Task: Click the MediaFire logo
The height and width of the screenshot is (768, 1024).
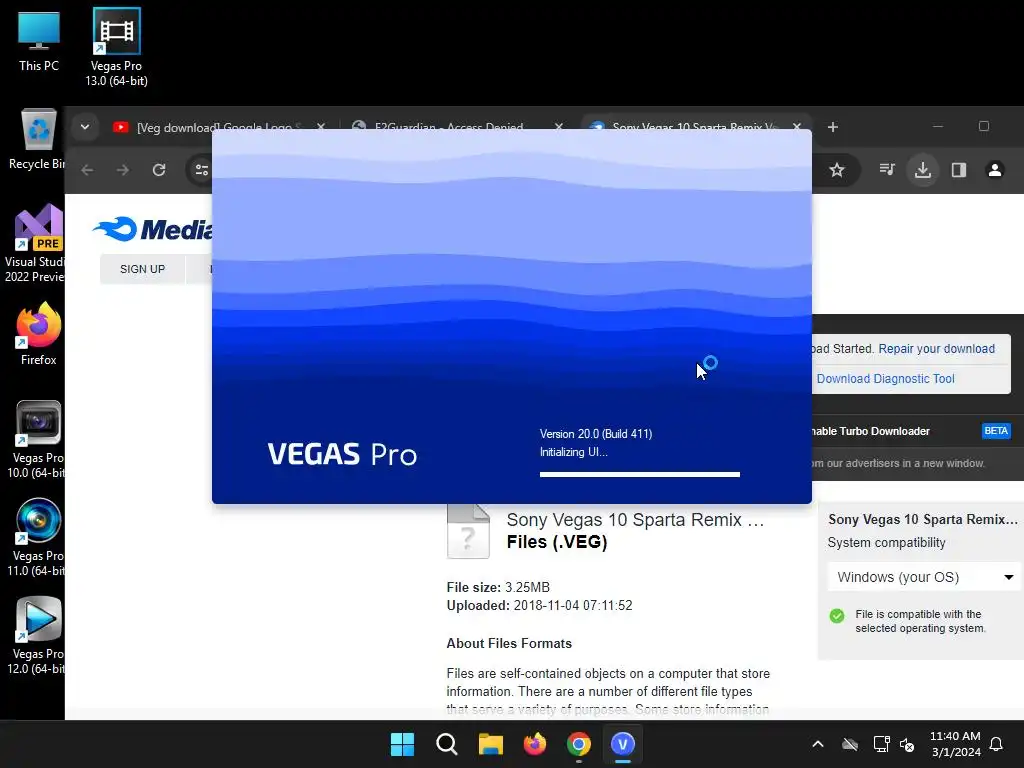Action: coord(153,229)
